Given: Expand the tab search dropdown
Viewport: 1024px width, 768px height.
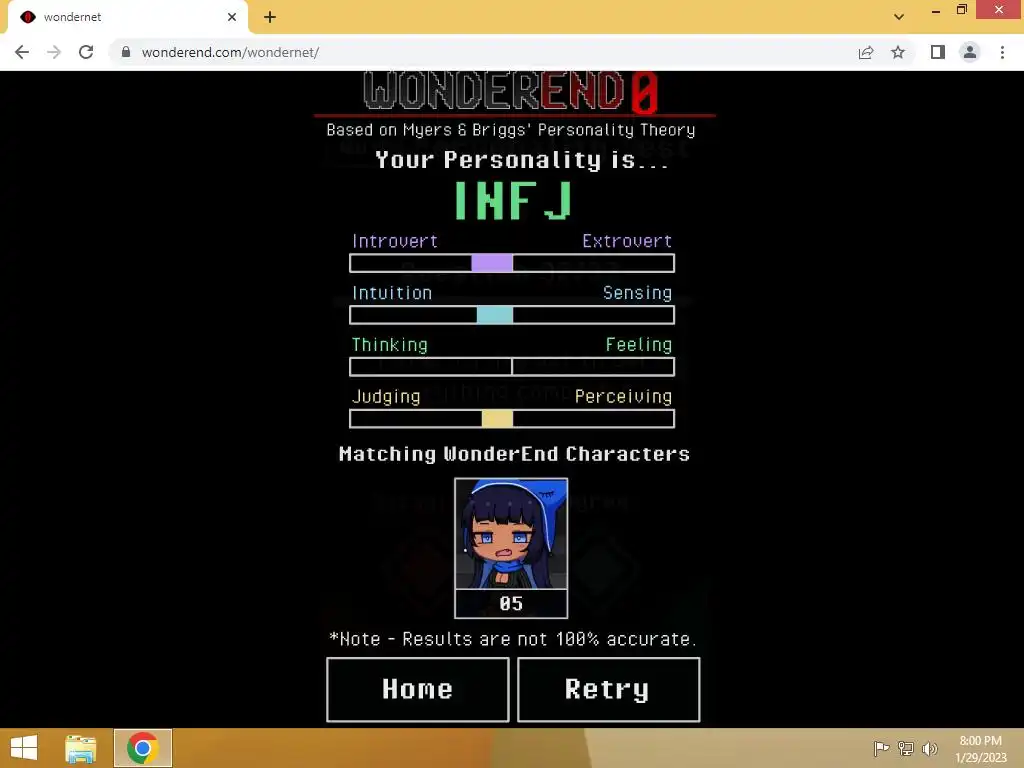Looking at the screenshot, I should point(899,17).
